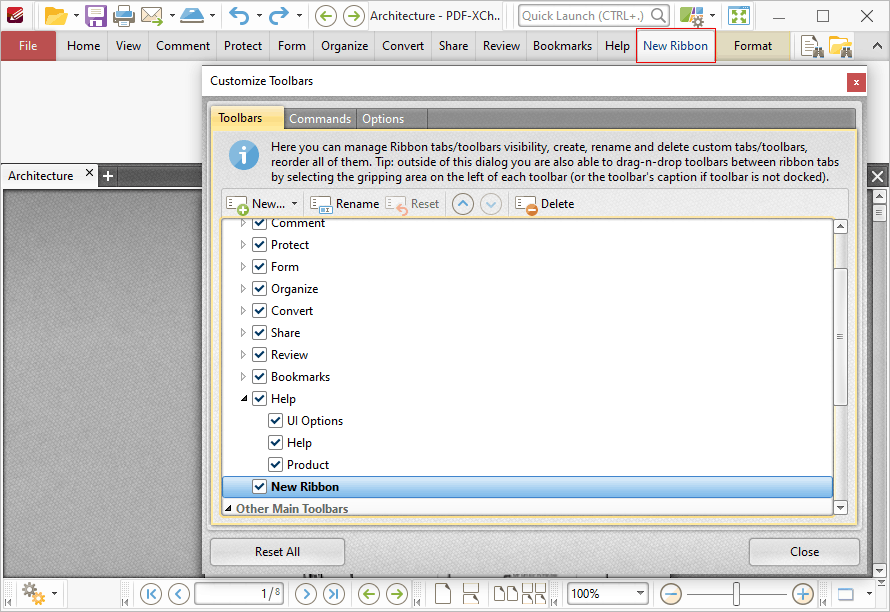Screen dimensions: 890x612
Task: Uncheck the Form toolbar checkbox
Action: [259, 267]
